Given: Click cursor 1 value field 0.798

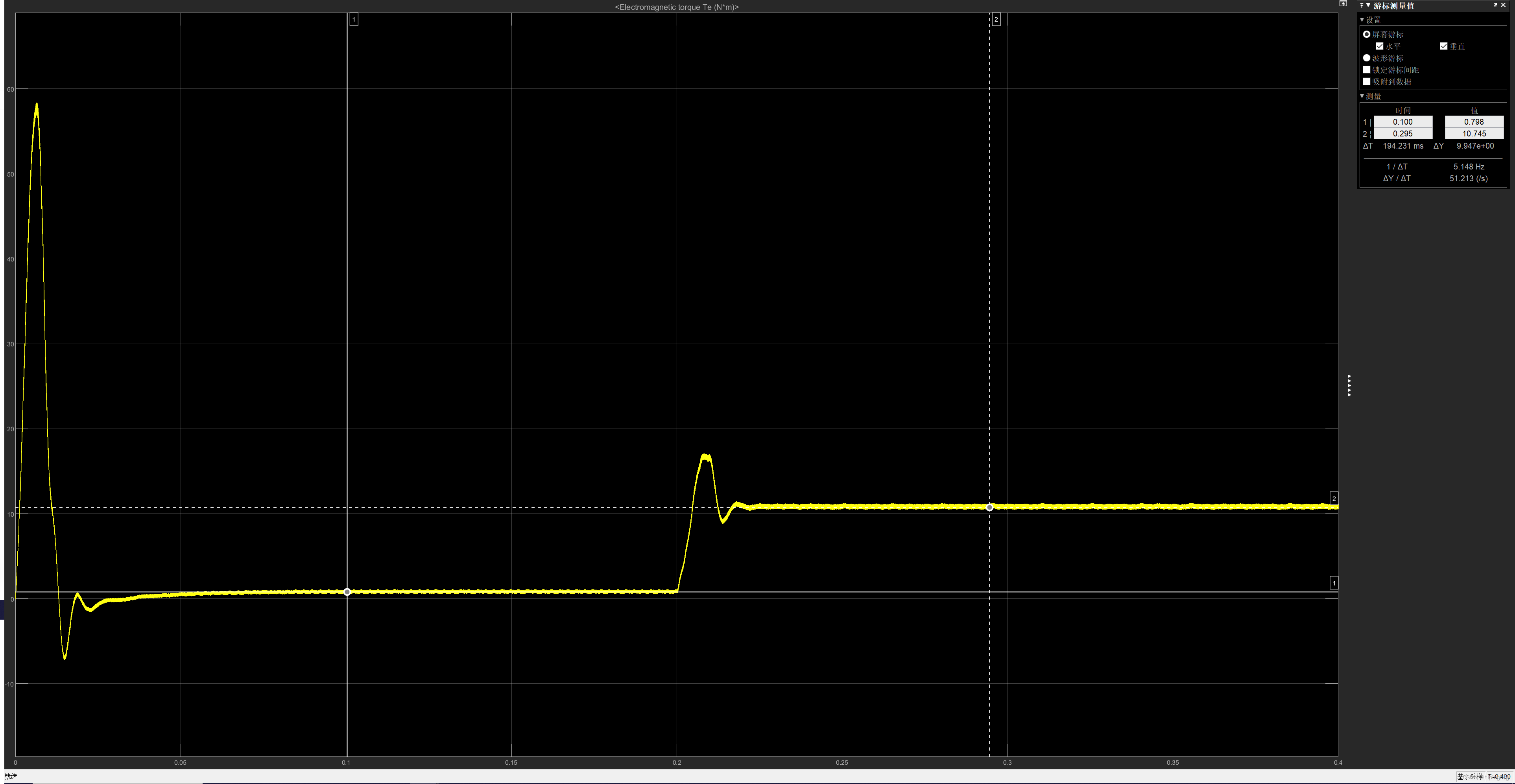Looking at the screenshot, I should [x=1474, y=122].
